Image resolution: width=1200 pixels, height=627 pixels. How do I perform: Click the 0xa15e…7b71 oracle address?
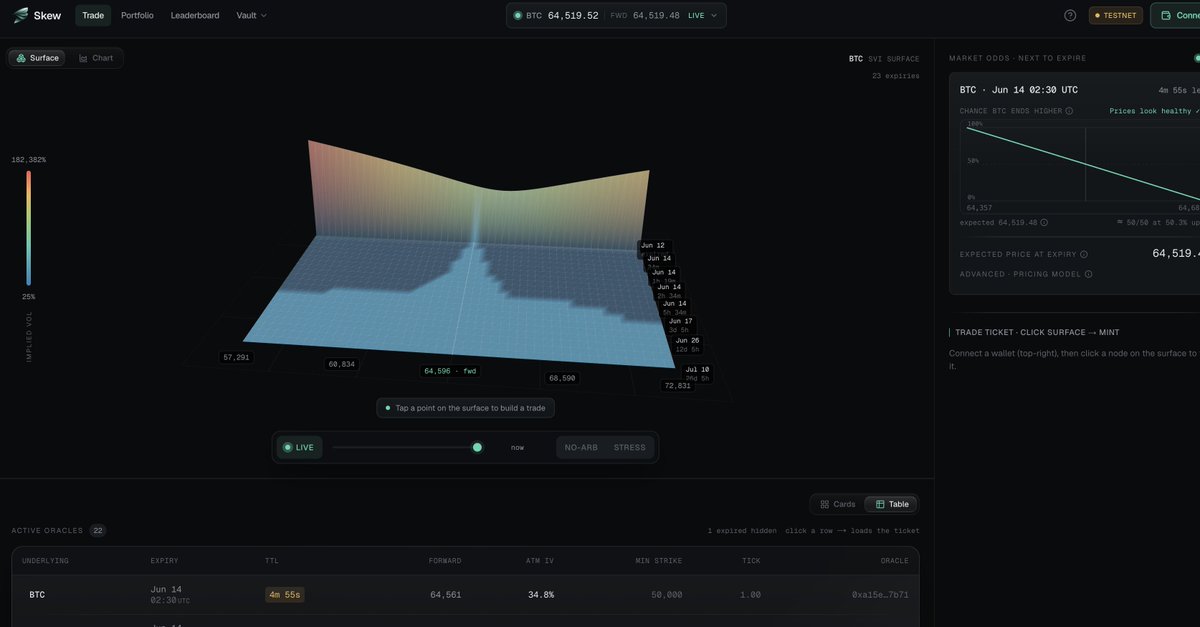tap(880, 594)
